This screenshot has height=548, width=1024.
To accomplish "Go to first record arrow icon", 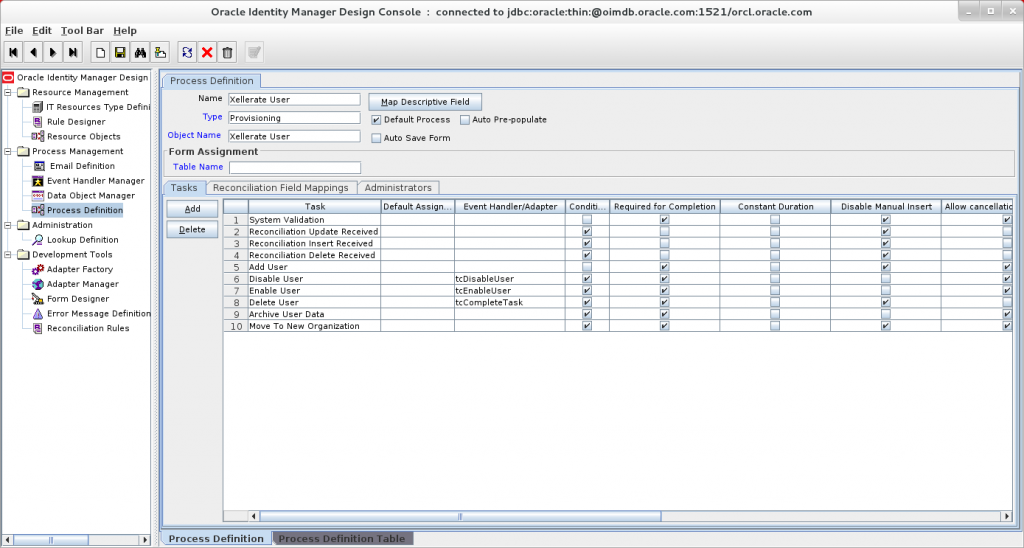I will click(x=14, y=52).
